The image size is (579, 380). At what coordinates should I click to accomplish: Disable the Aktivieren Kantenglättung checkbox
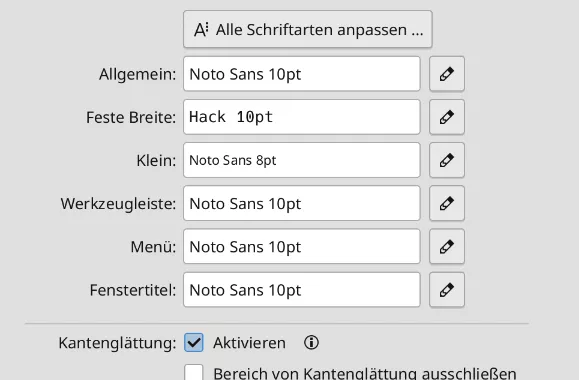(x=194, y=342)
